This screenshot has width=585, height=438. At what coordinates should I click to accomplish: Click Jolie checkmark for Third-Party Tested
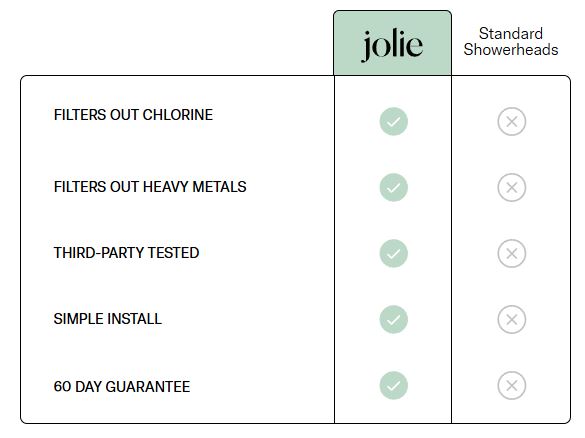393,253
